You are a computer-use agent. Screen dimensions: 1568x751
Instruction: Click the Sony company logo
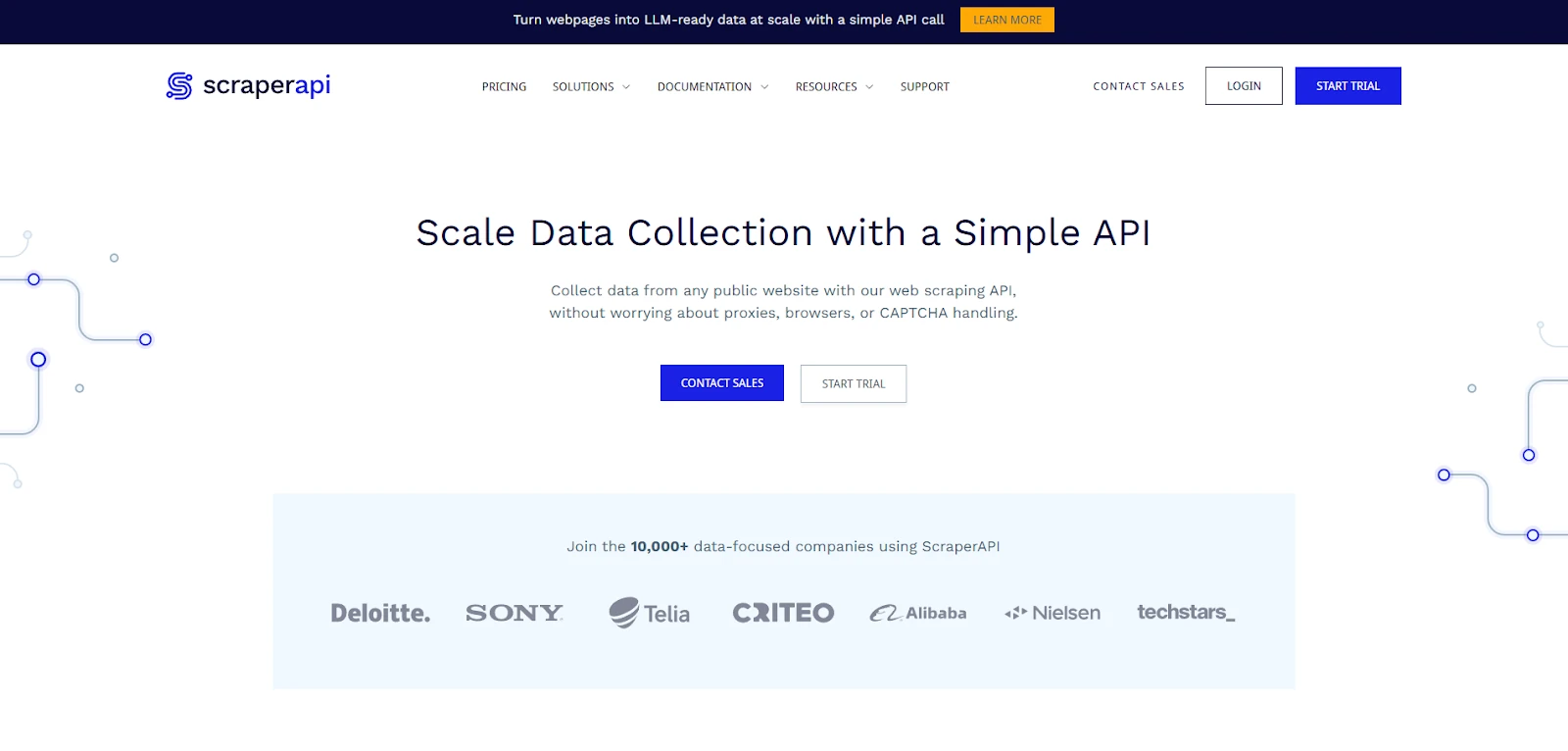(514, 613)
